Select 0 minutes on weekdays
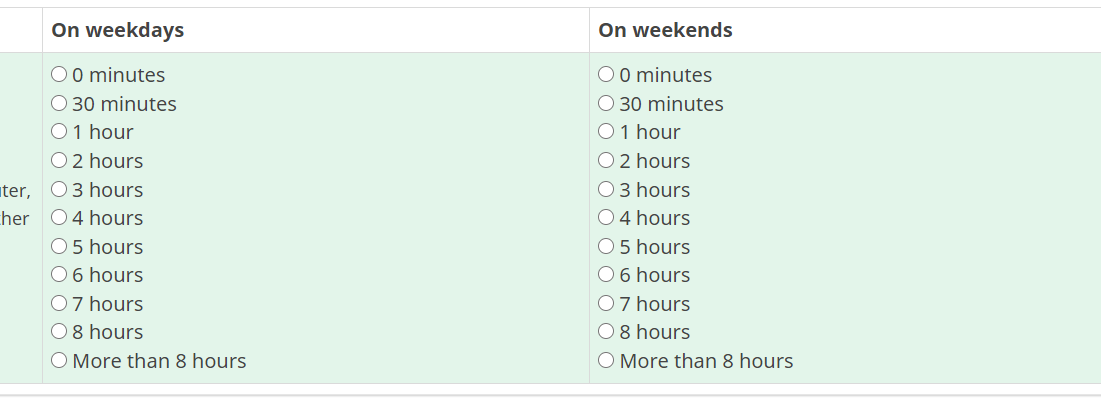 point(59,75)
